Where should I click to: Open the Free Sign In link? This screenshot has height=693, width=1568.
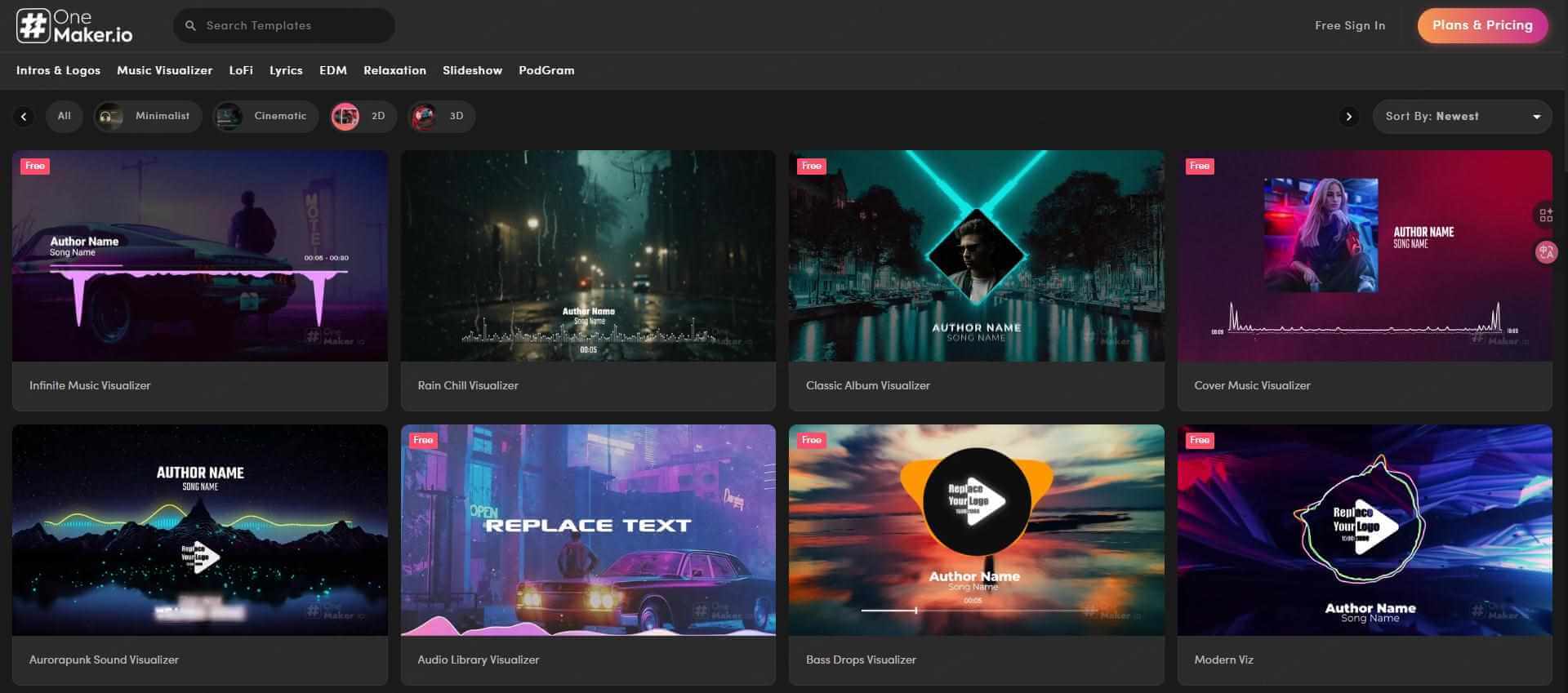1349,25
